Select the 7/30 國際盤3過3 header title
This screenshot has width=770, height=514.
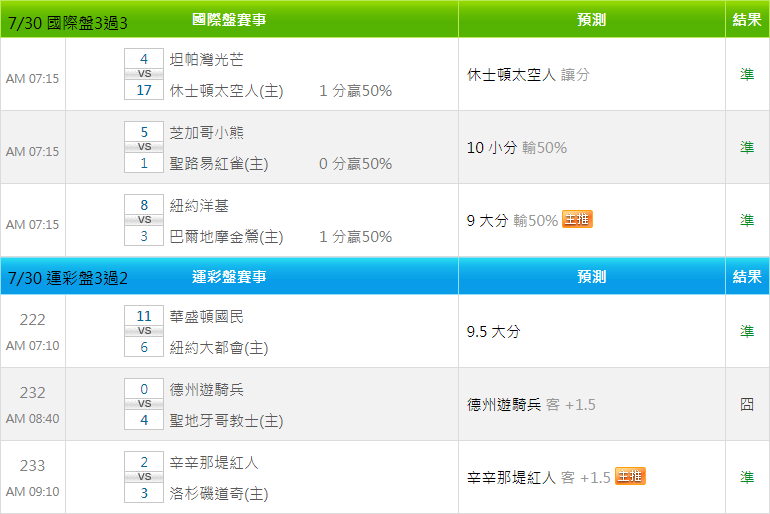click(68, 23)
